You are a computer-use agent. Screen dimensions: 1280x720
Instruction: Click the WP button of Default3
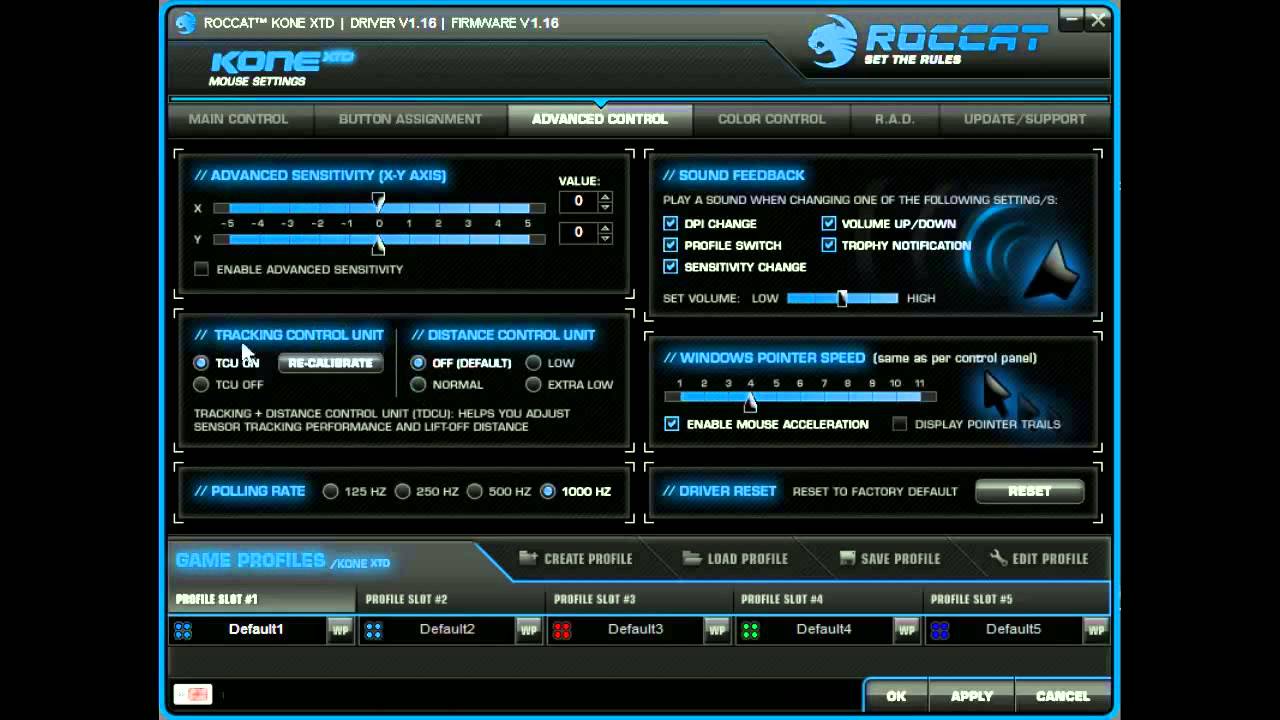717,630
